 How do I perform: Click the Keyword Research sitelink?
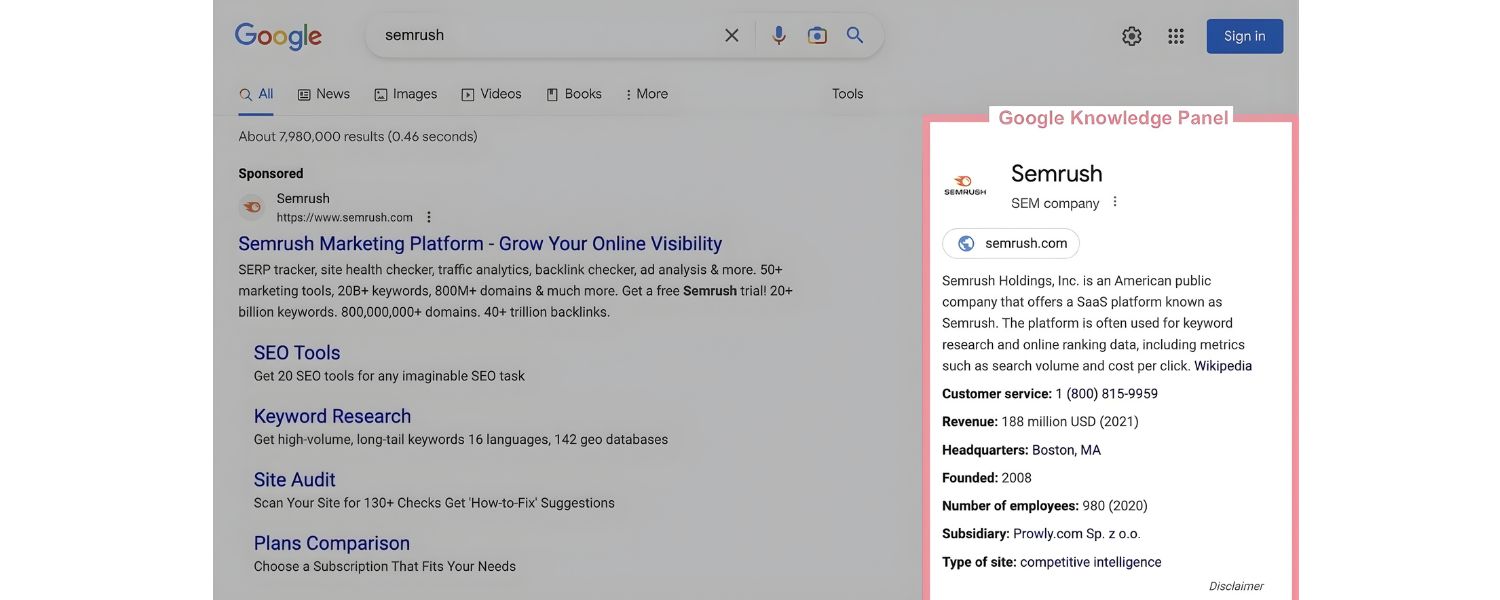(x=332, y=416)
